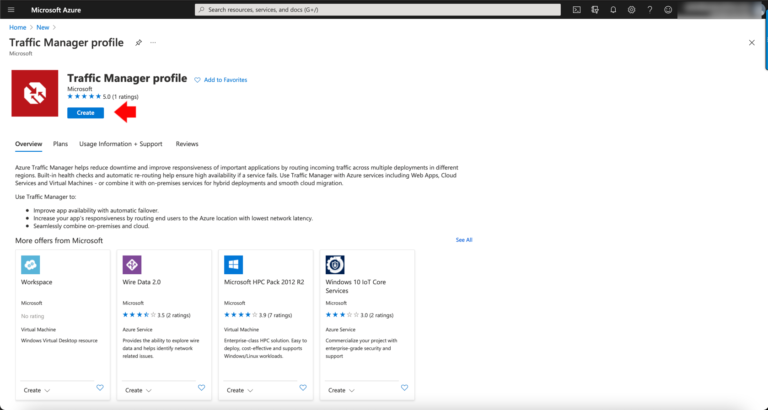The image size is (768, 410).
Task: Launch Cloud Shell from the top bar
Action: click(x=577, y=10)
